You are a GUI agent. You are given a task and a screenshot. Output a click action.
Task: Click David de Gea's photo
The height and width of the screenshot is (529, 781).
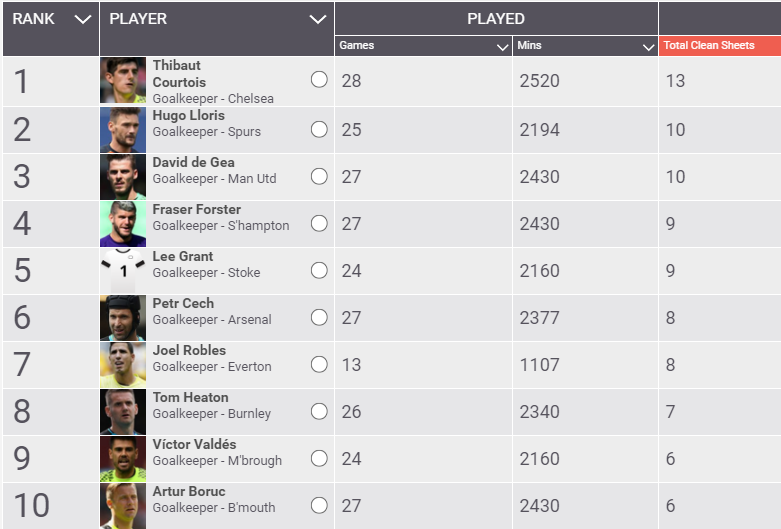123,176
